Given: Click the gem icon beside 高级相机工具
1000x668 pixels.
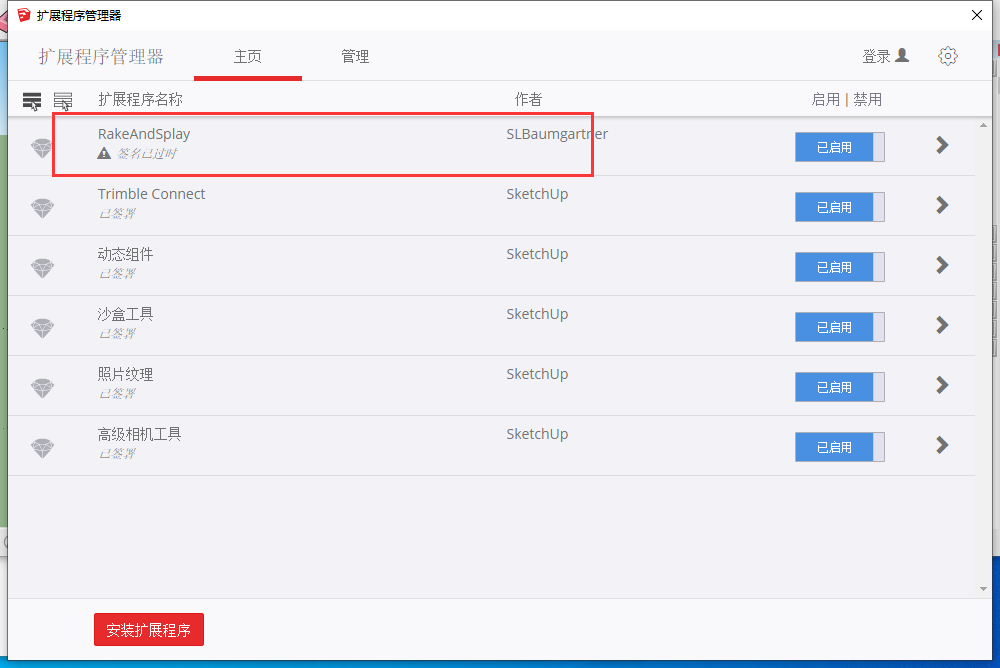Looking at the screenshot, I should [42, 448].
